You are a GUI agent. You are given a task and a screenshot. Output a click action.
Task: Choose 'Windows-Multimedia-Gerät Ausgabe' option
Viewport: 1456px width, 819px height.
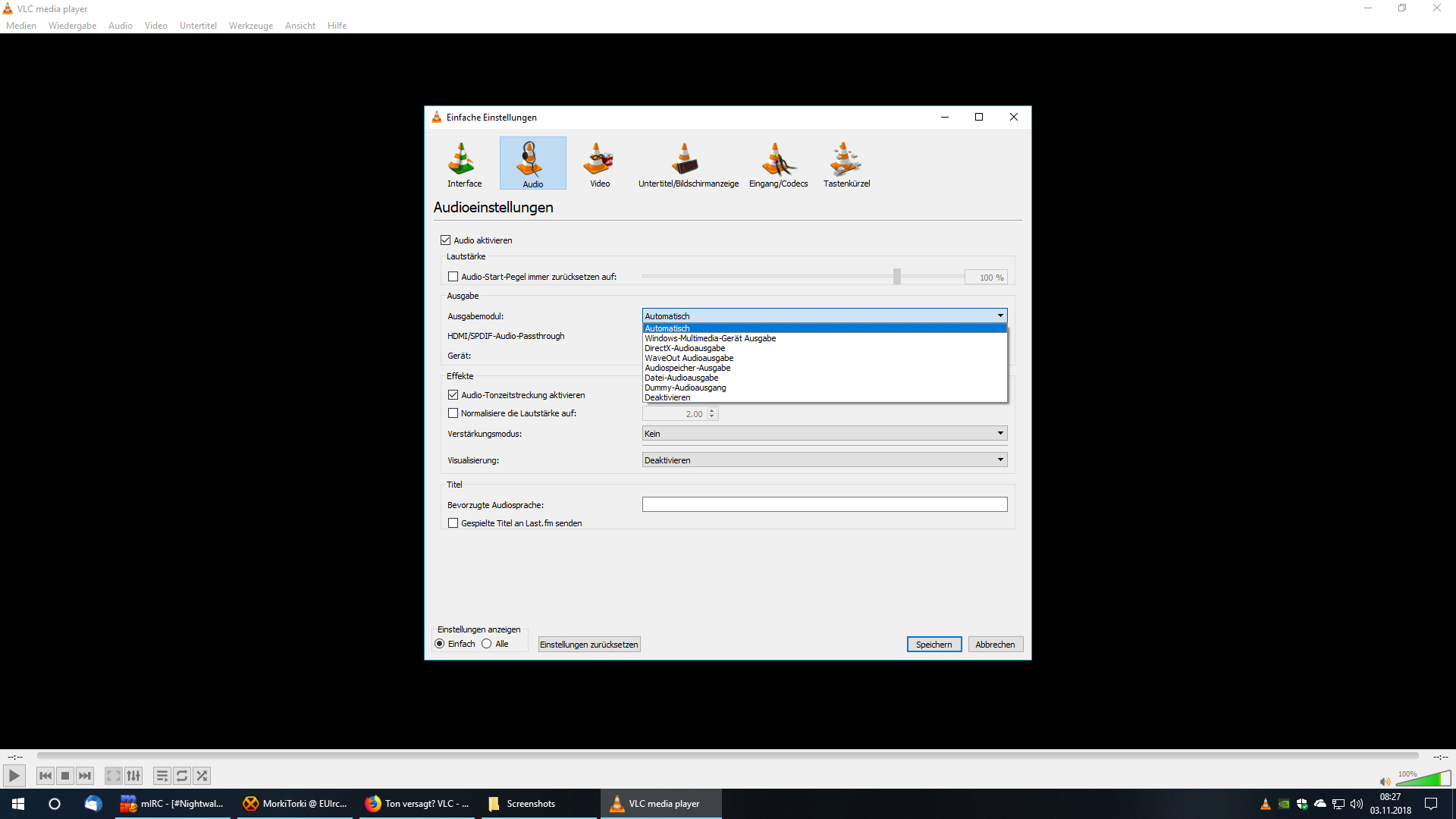coord(824,338)
